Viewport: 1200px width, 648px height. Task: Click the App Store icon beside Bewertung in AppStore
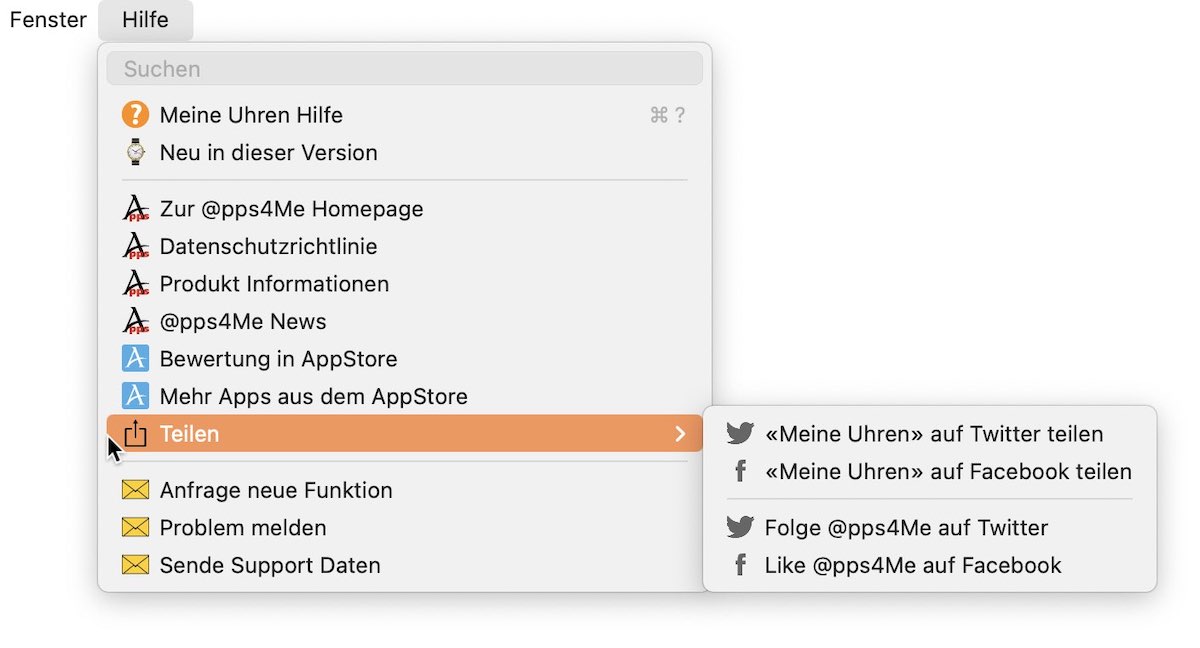tap(135, 359)
